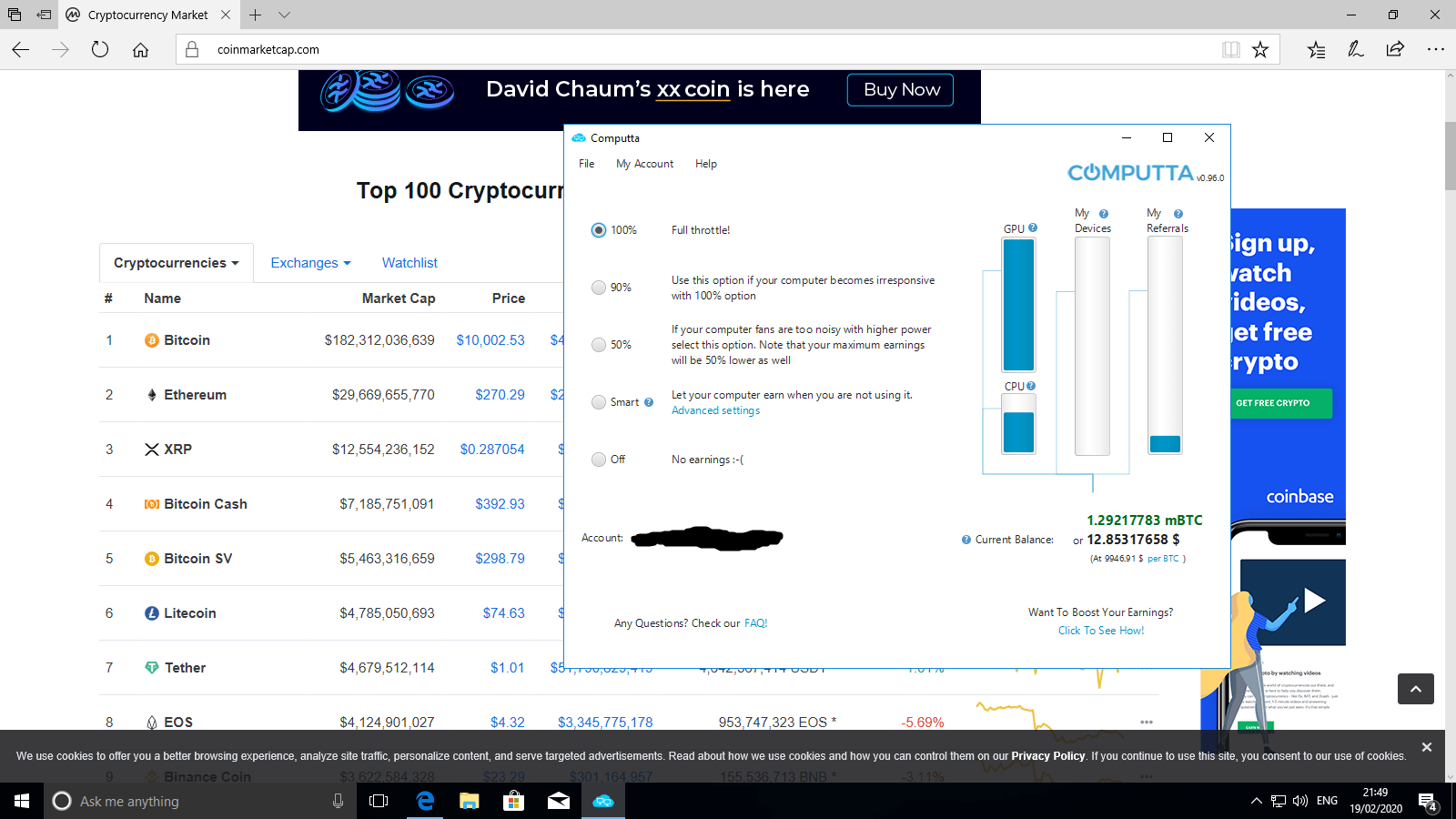Click the scroll-to-top arrow button
This screenshot has width=1456, height=819.
[1416, 689]
